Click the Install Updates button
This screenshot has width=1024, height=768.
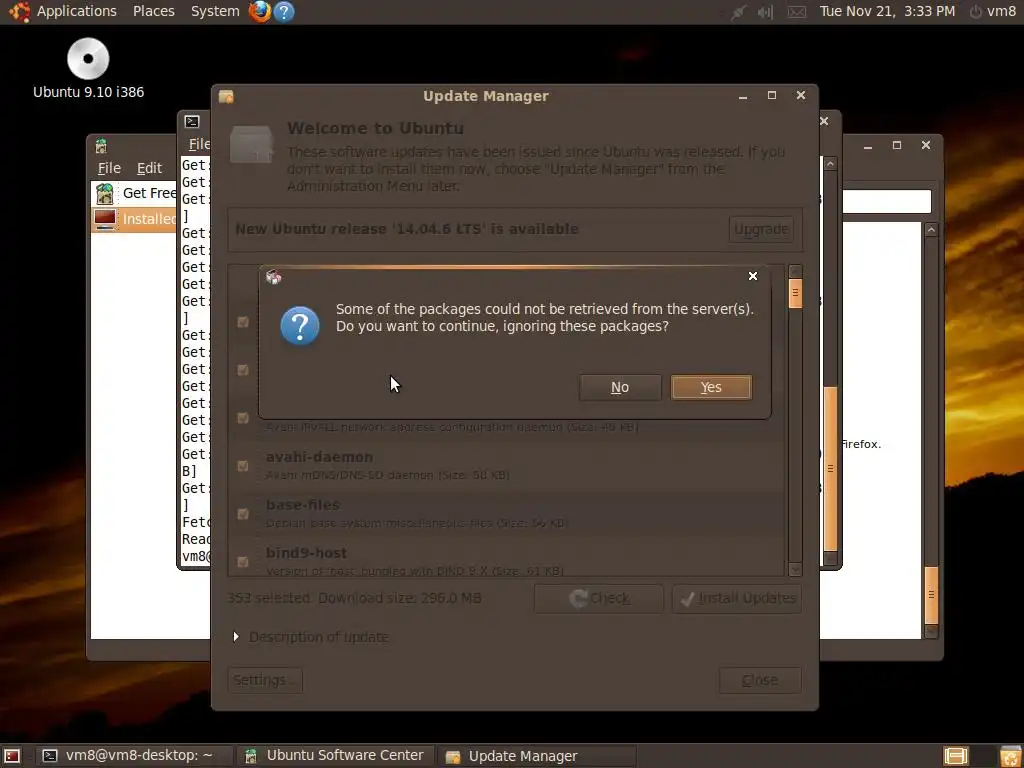pyautogui.click(x=737, y=598)
